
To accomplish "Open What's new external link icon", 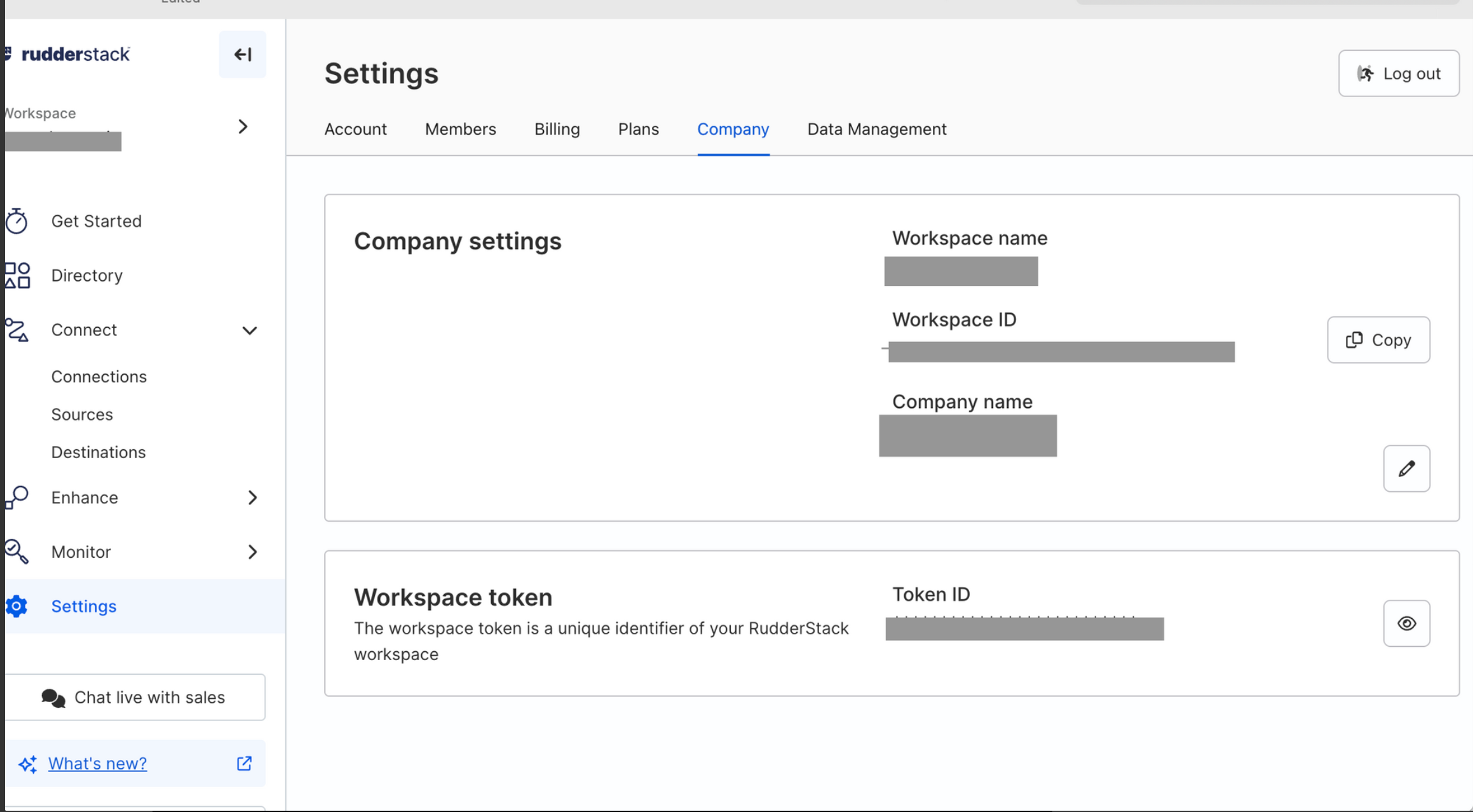I will [244, 763].
